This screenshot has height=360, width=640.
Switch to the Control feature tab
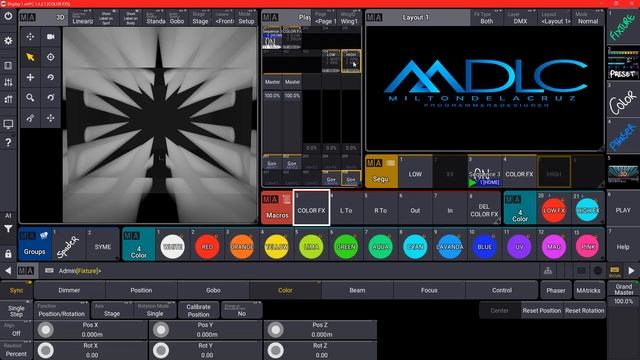point(502,290)
